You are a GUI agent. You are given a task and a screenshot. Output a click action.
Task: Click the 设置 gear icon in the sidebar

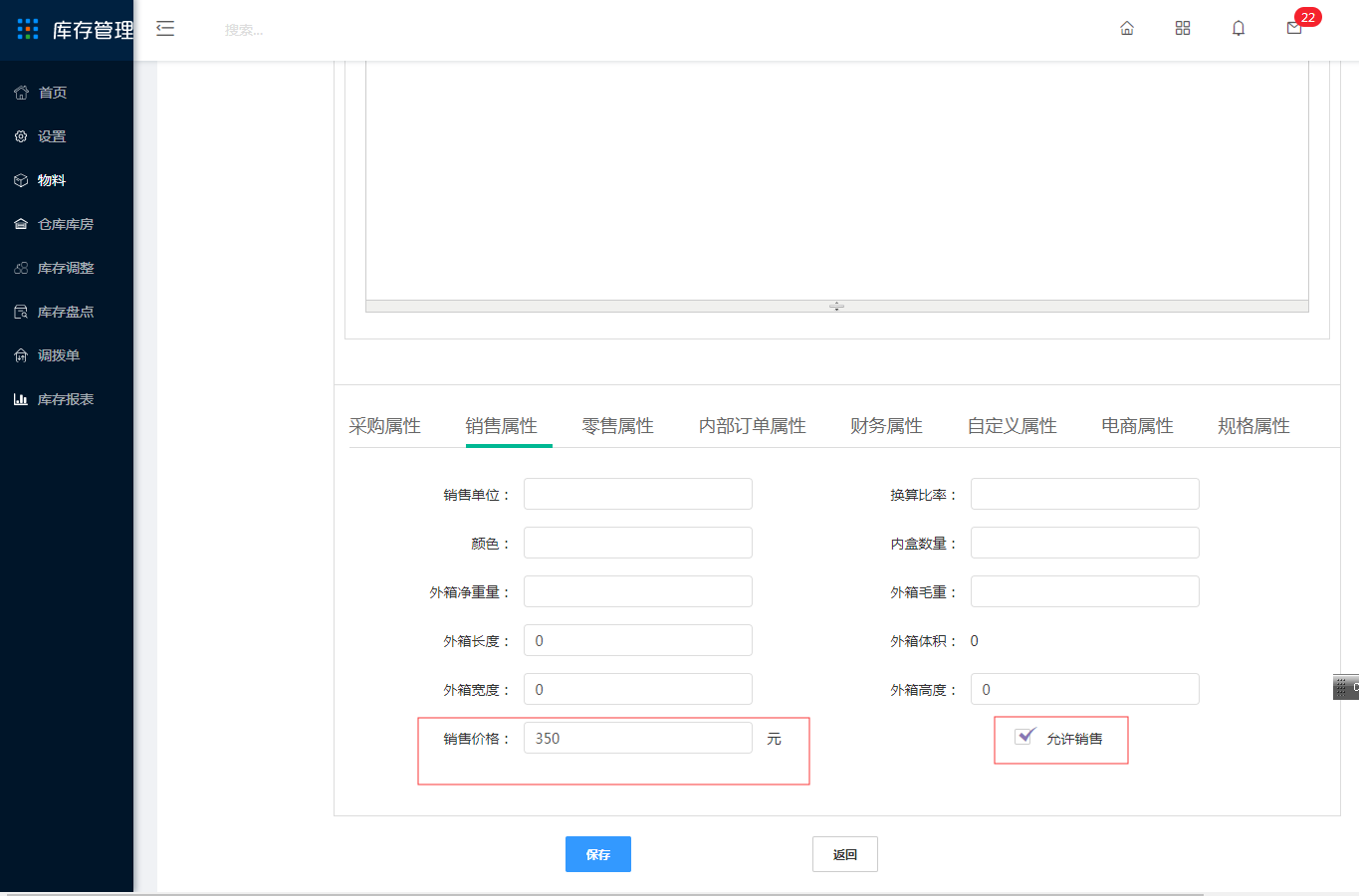21,136
